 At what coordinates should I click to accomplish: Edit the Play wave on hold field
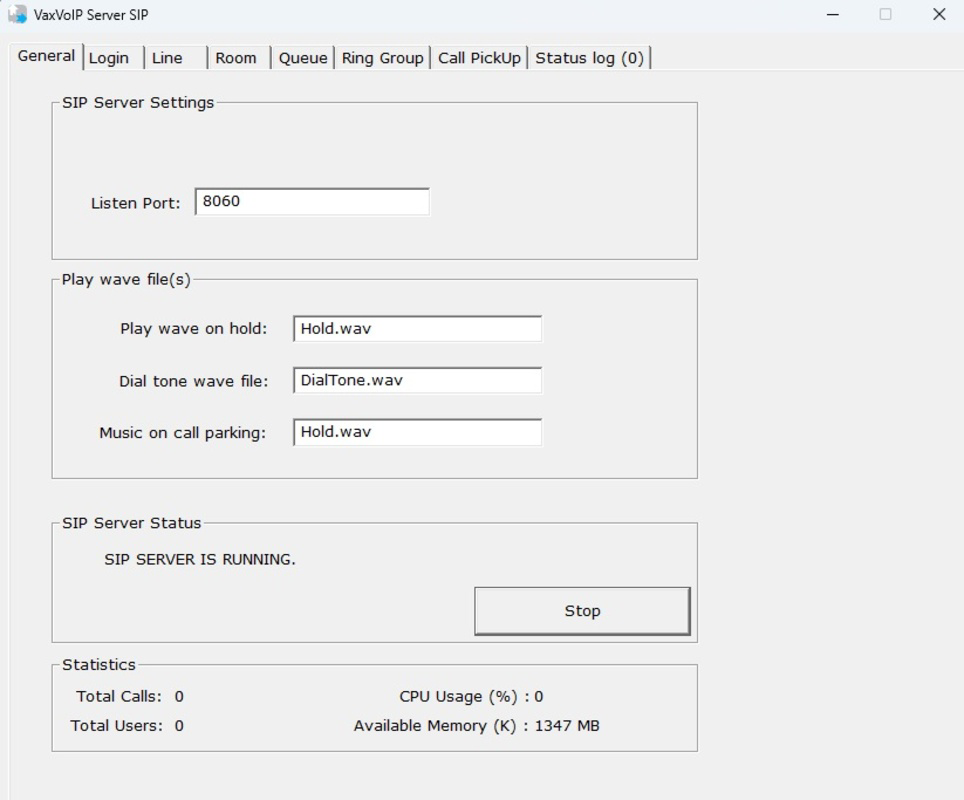417,328
